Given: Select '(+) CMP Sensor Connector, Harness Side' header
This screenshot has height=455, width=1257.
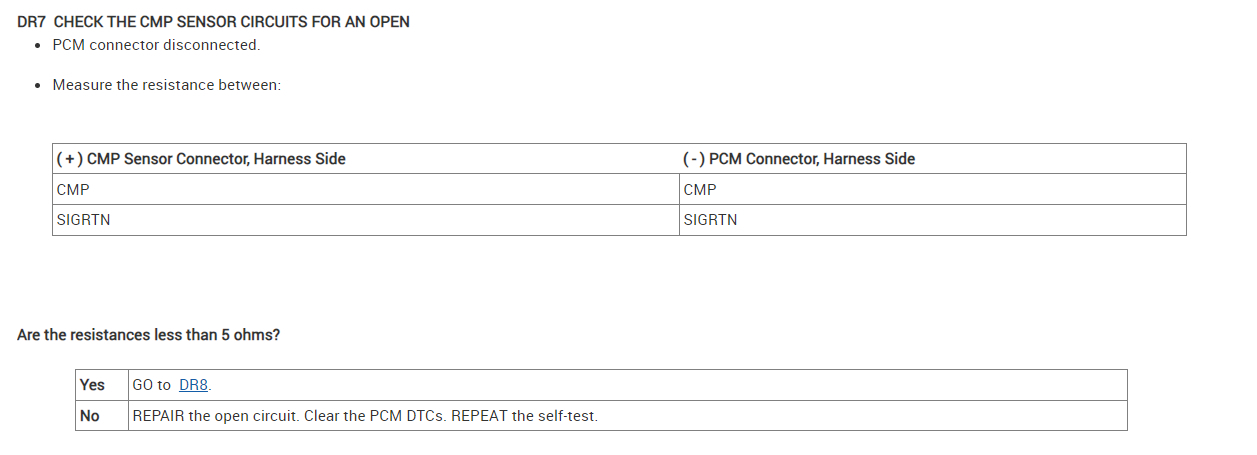Looking at the screenshot, I should click(201, 159).
